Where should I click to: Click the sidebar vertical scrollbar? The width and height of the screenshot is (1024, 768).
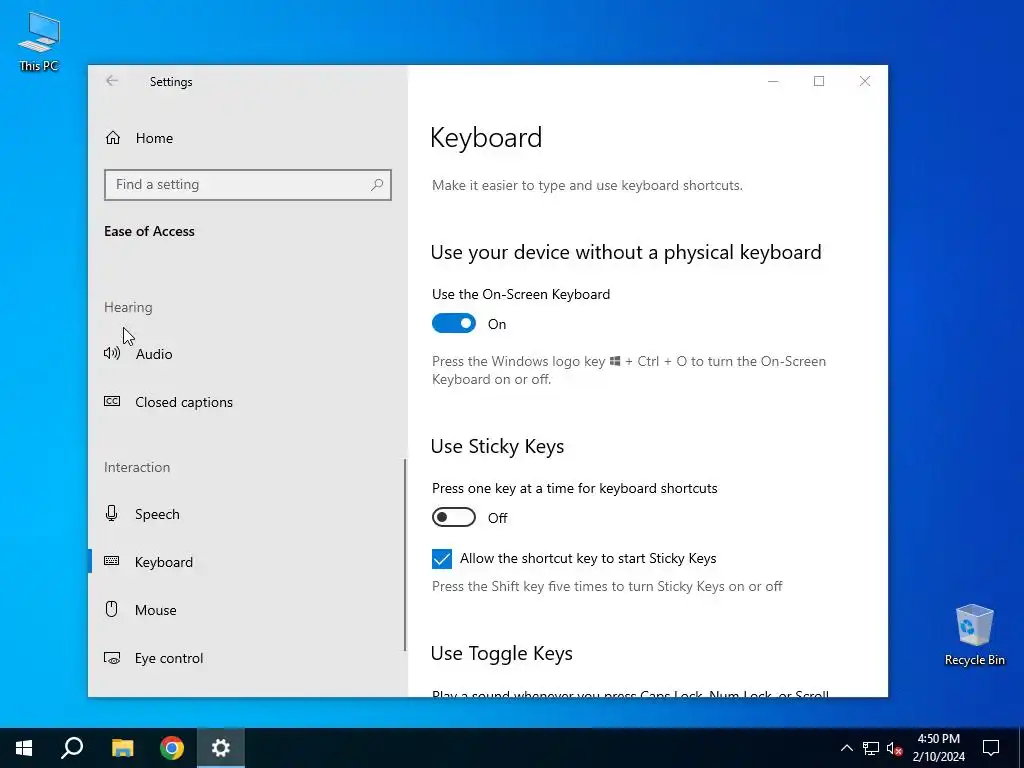coord(405,555)
